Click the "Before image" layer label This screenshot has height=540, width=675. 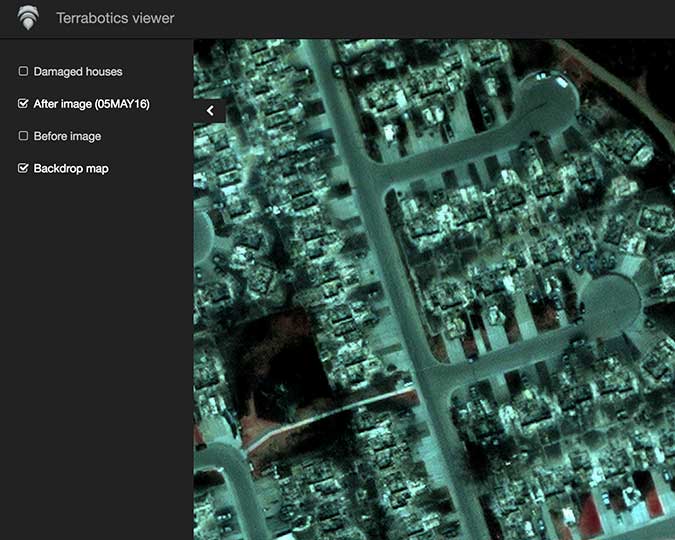click(x=67, y=136)
